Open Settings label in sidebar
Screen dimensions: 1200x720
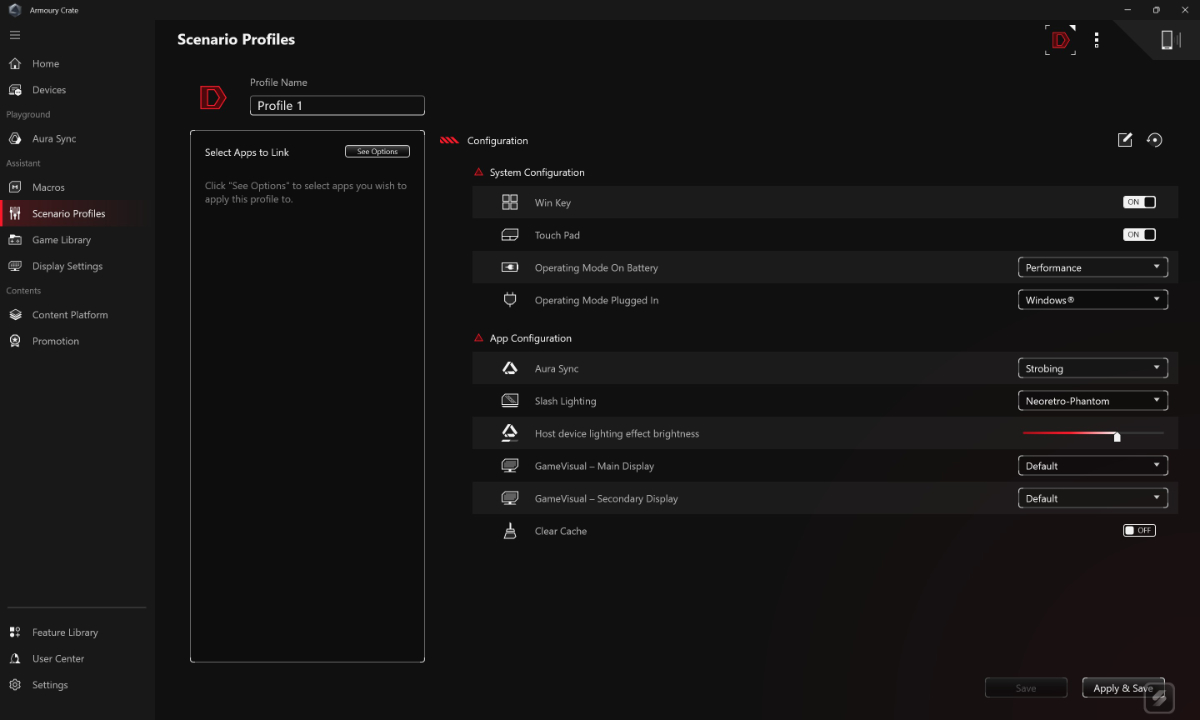tap(50, 685)
